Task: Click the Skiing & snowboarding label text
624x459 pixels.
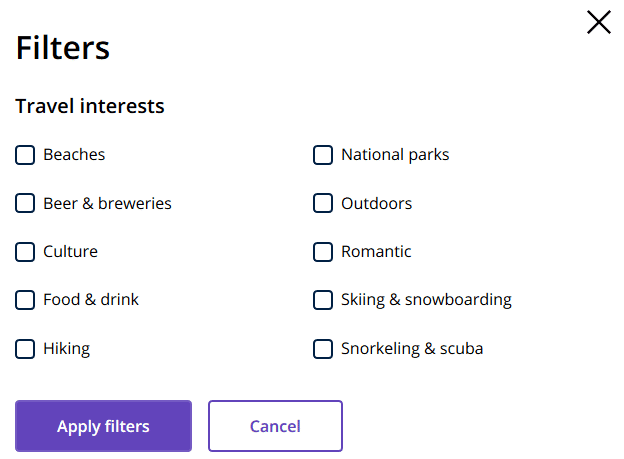Action: tap(426, 300)
